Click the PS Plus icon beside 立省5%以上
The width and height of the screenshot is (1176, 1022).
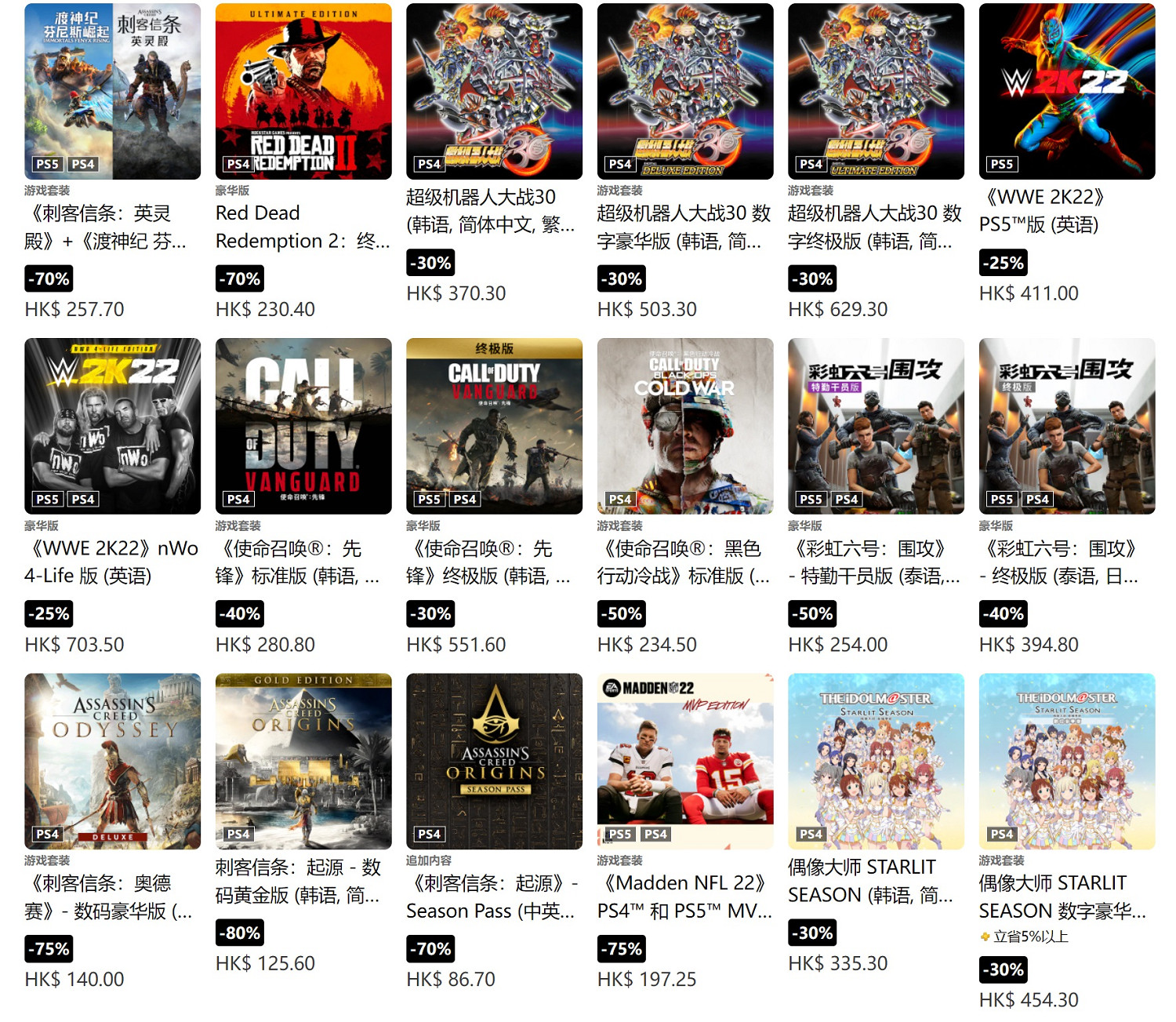(985, 937)
